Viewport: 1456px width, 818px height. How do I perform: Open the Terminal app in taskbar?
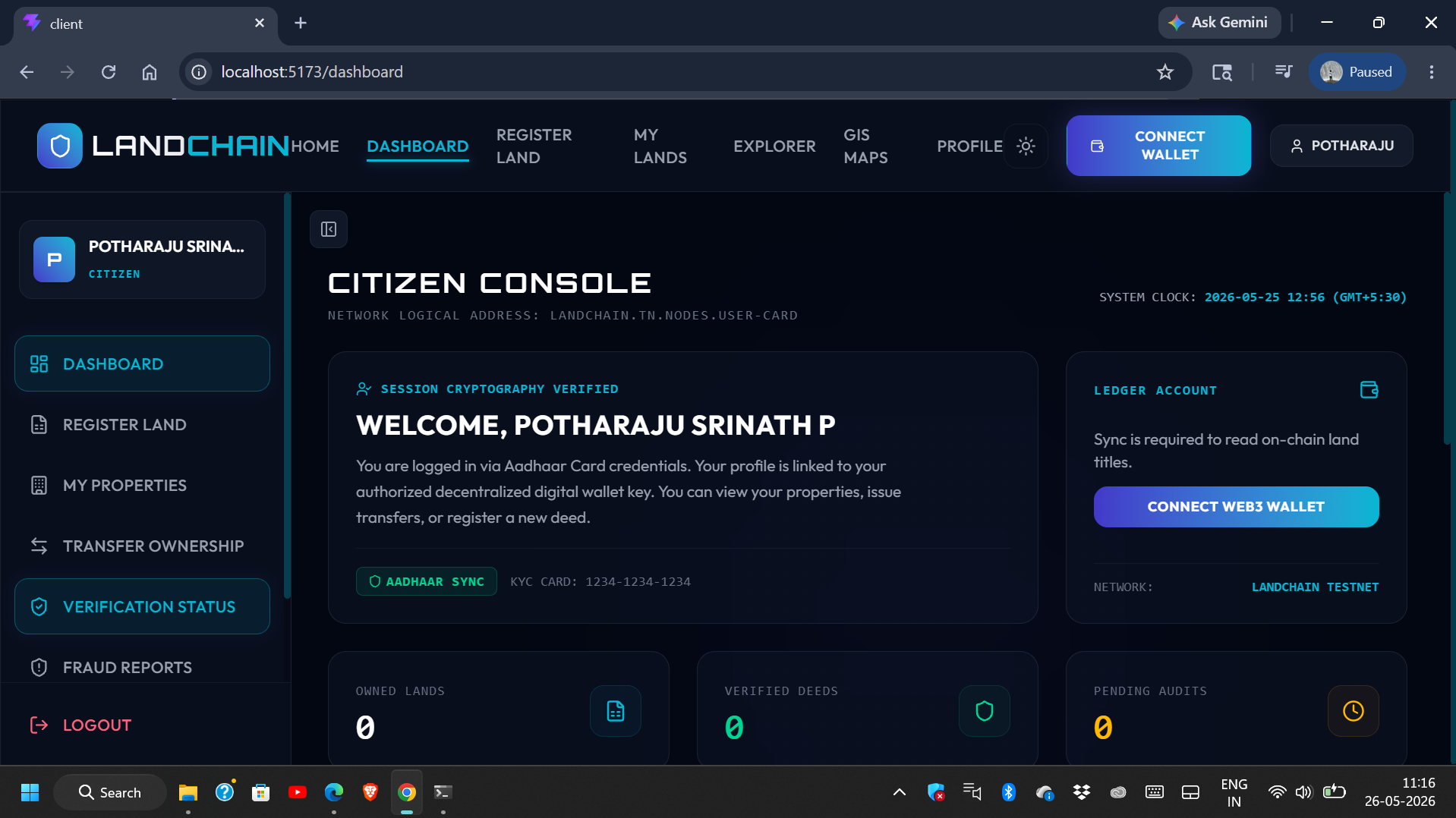click(x=443, y=793)
